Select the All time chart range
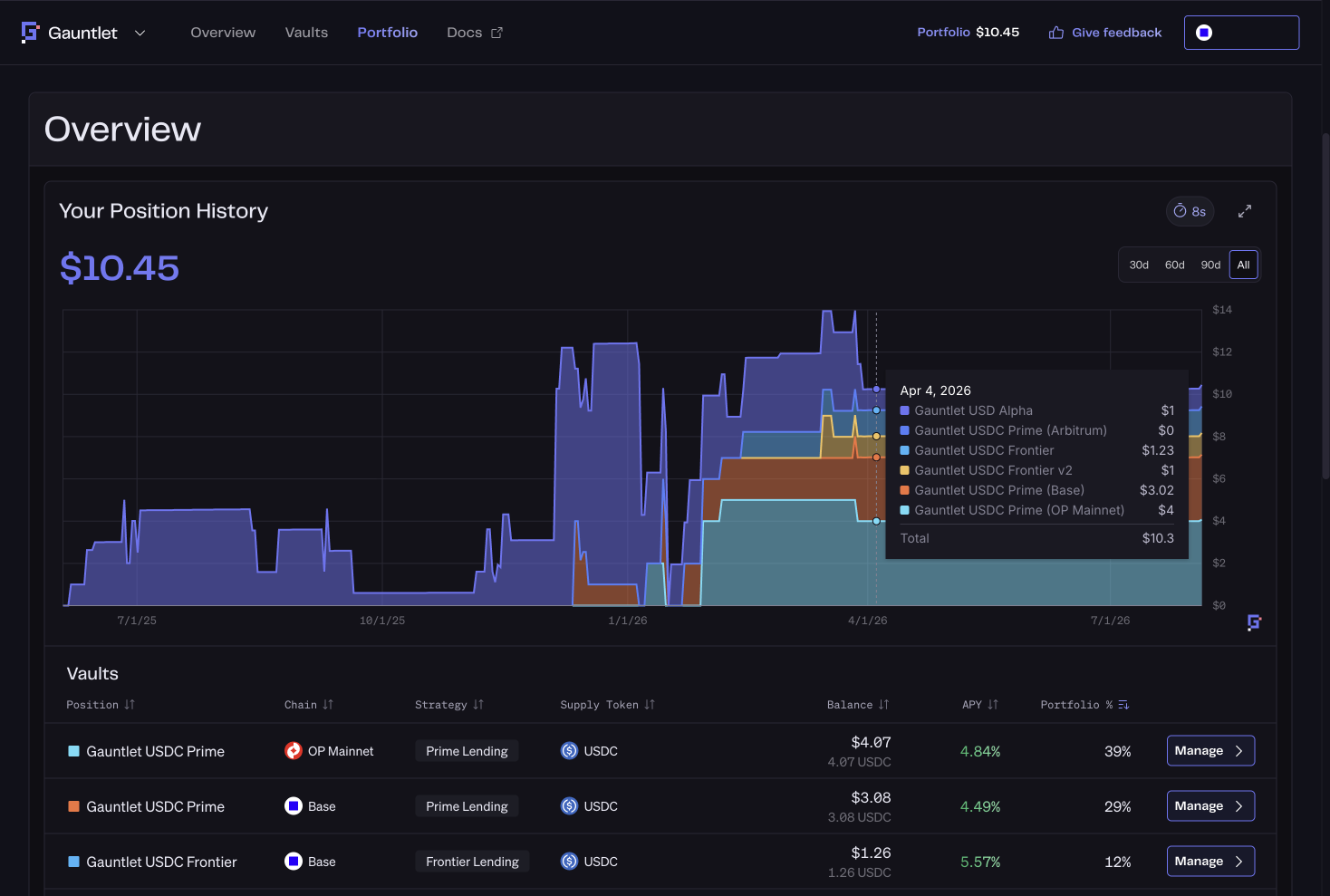Screen dimensions: 1330x896 [1243, 265]
